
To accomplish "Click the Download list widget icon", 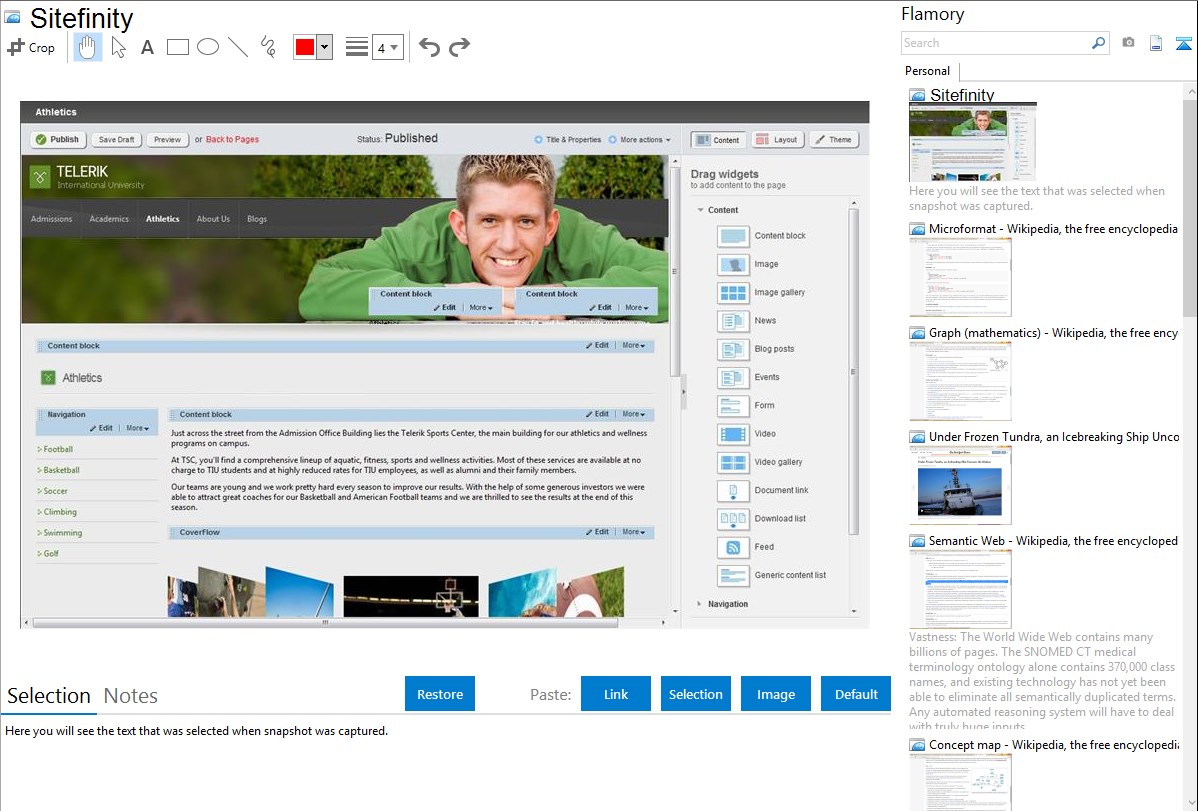I will tap(733, 518).
